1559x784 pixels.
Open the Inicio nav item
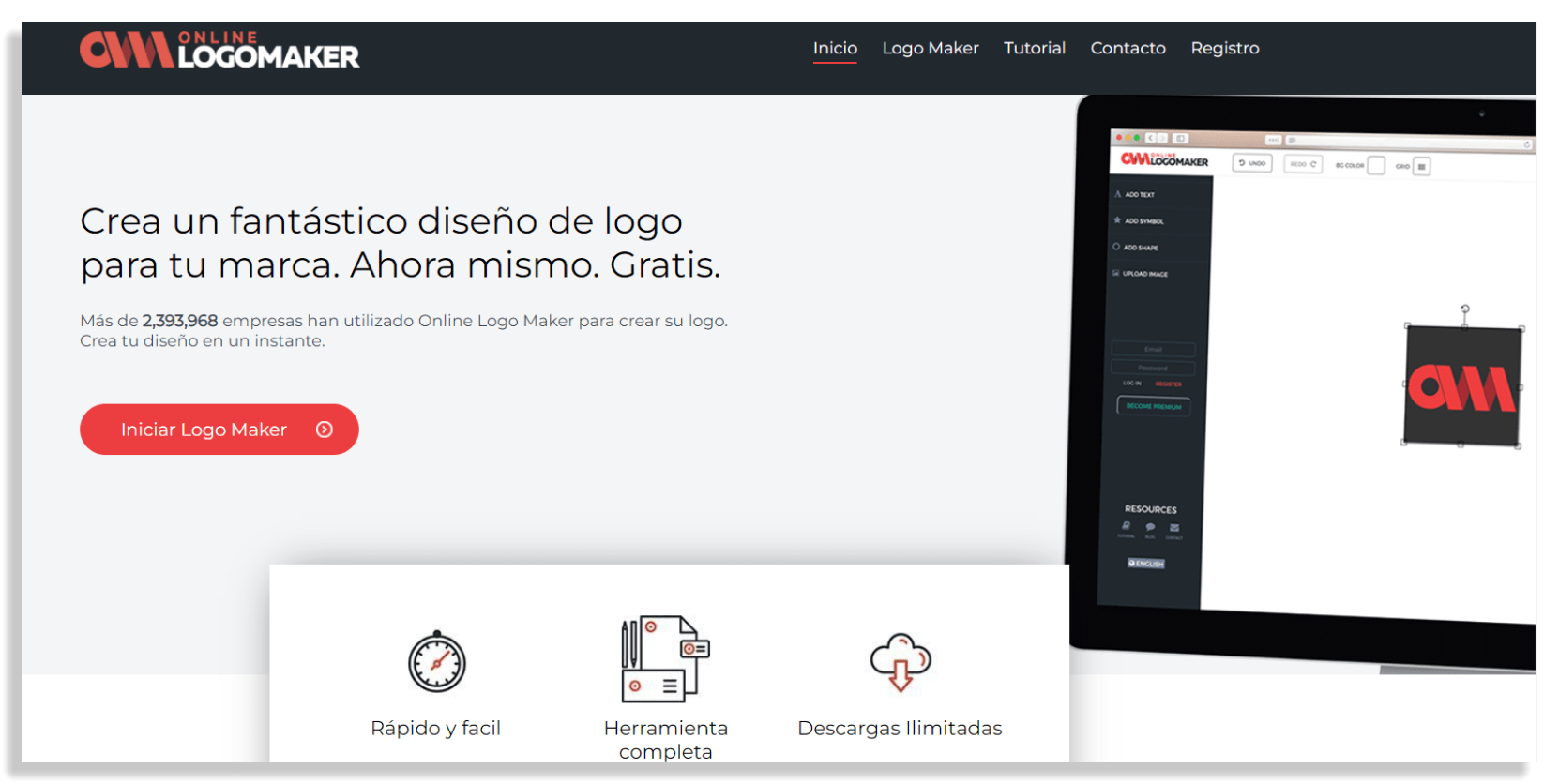pyautogui.click(x=835, y=48)
